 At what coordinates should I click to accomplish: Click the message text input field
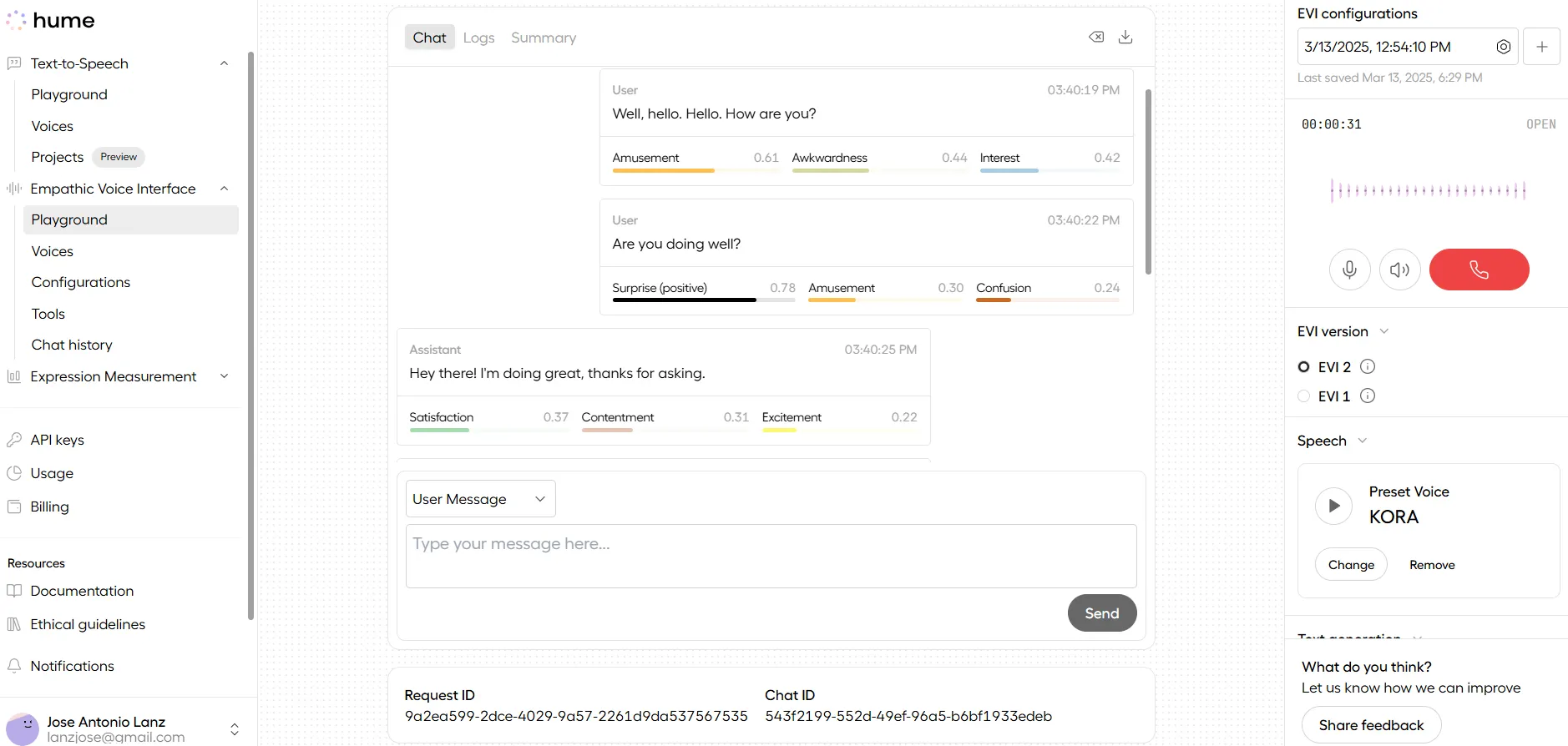tap(771, 556)
